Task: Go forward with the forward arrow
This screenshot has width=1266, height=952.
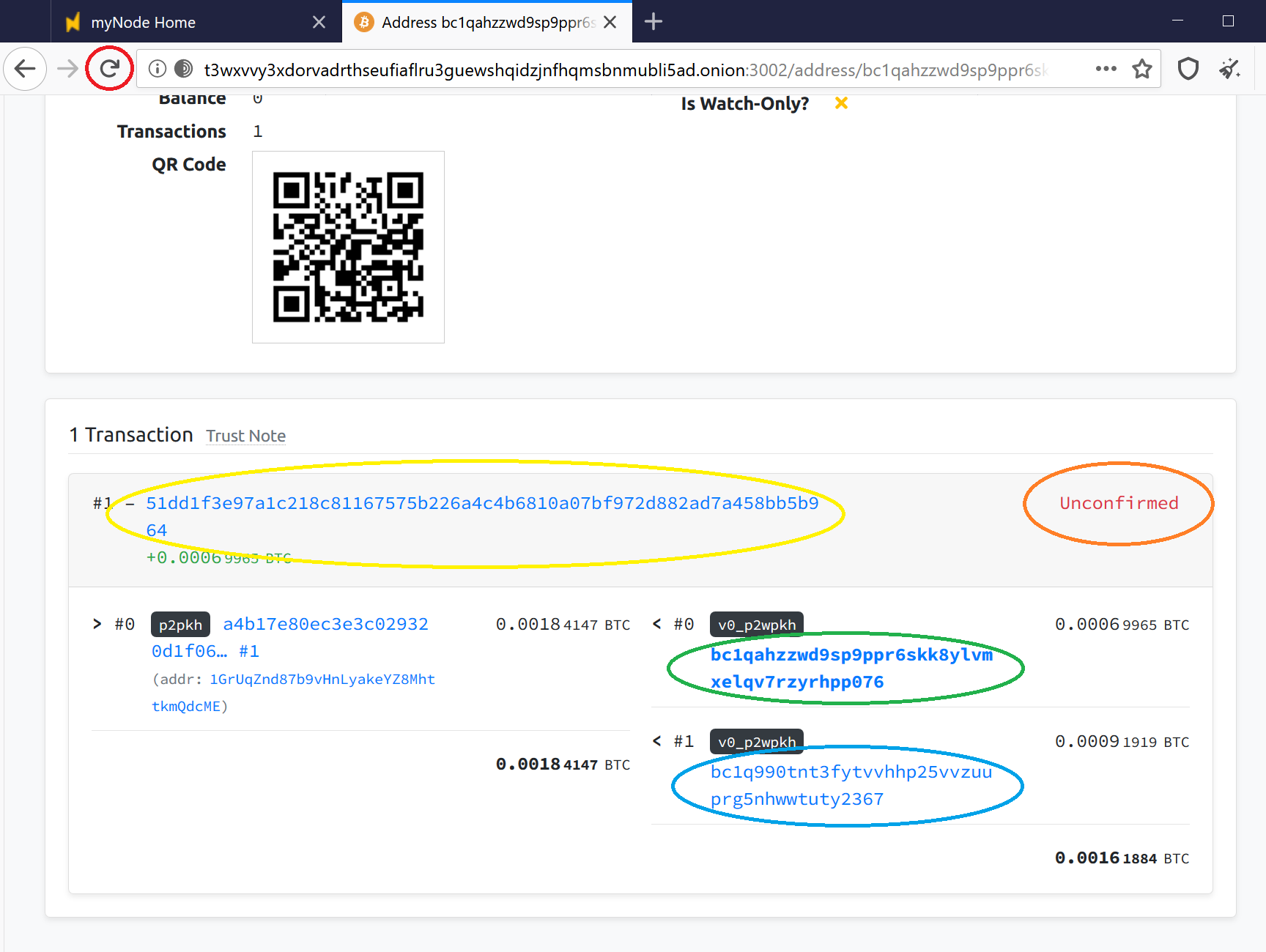Action: [67, 69]
